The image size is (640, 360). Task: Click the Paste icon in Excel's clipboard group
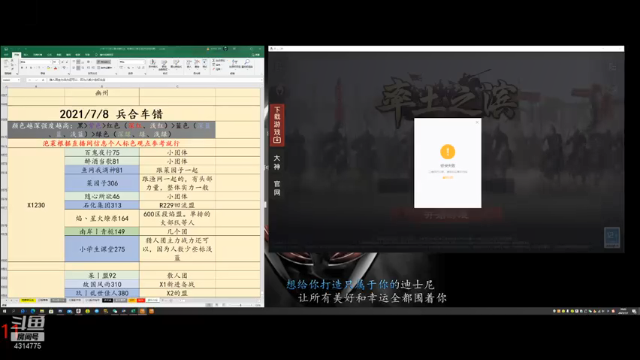[6, 62]
